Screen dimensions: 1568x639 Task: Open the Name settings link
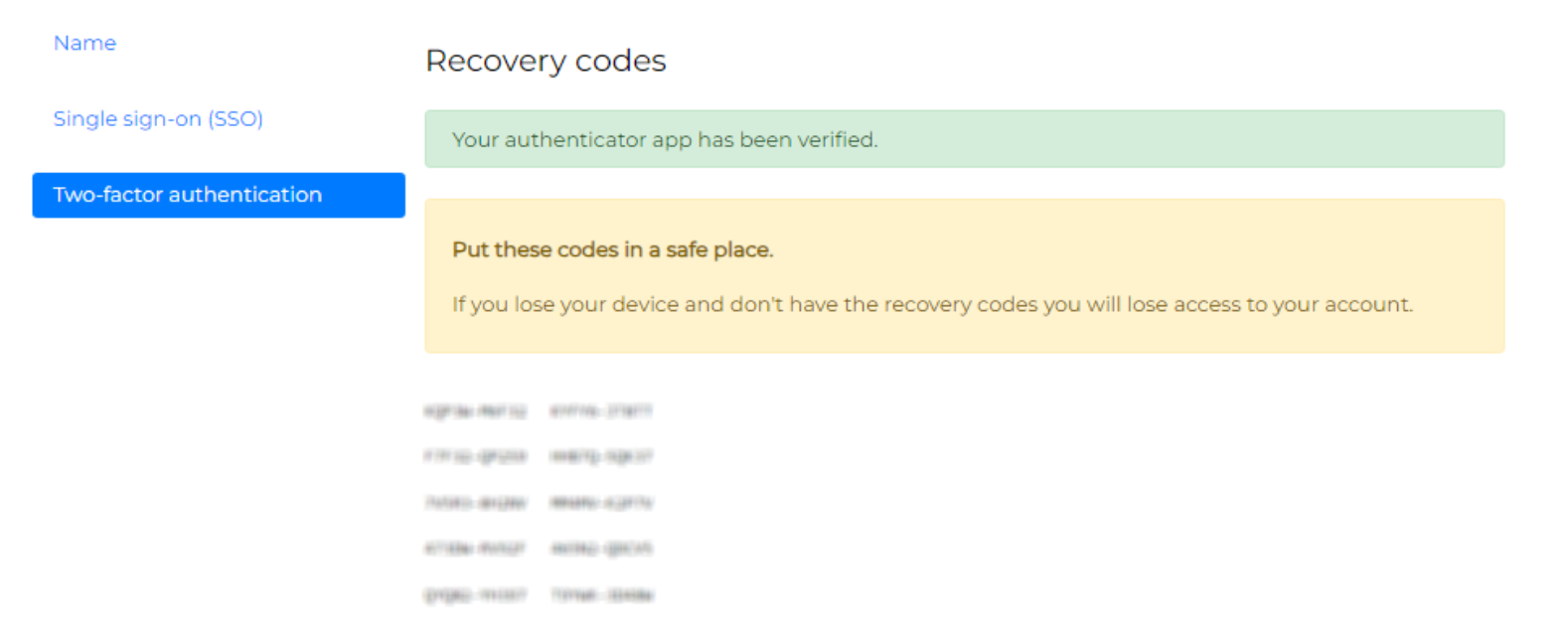click(x=84, y=43)
